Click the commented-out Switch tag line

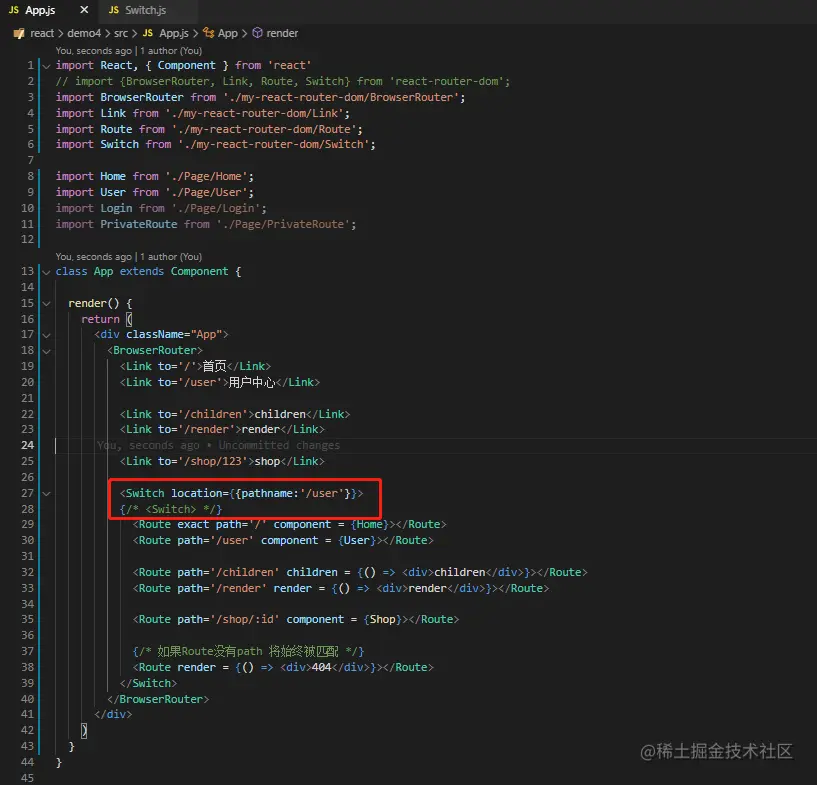tap(171, 509)
